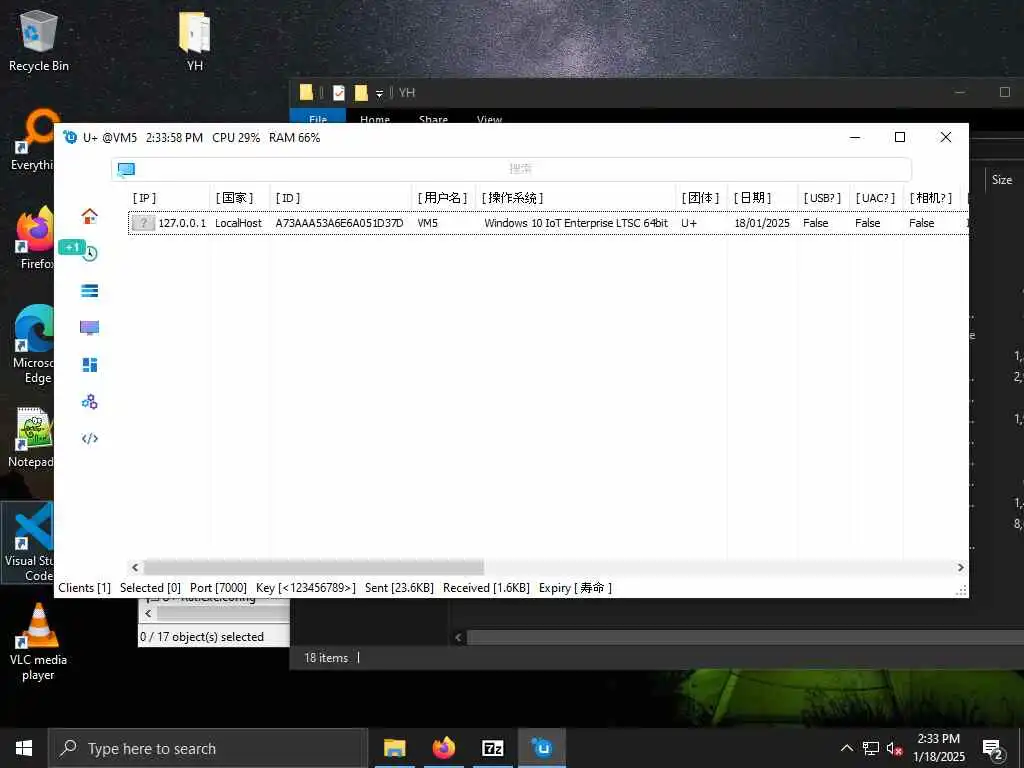Click the new folder icon in YH title bar
Viewport: 1024px width, 768px height.
point(361,93)
